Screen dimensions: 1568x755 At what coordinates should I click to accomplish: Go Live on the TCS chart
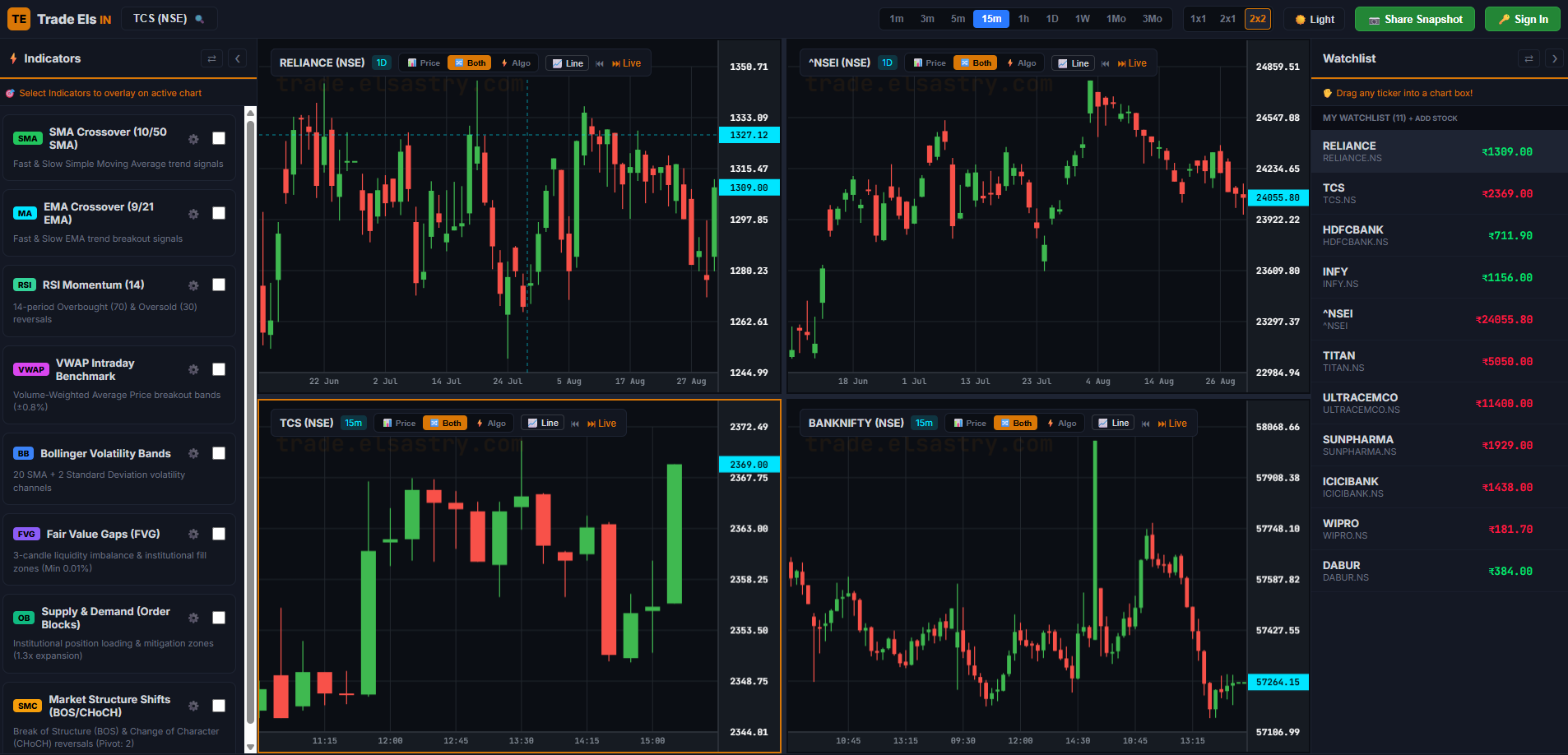click(601, 424)
